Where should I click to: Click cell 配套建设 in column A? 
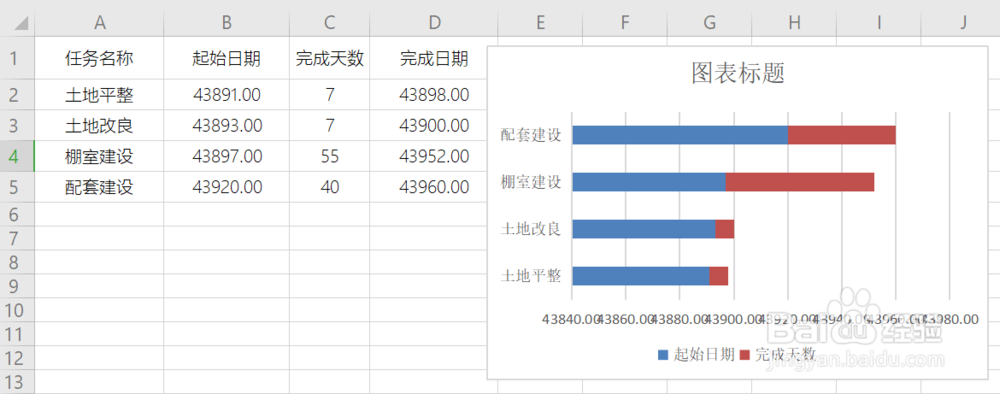click(99, 187)
